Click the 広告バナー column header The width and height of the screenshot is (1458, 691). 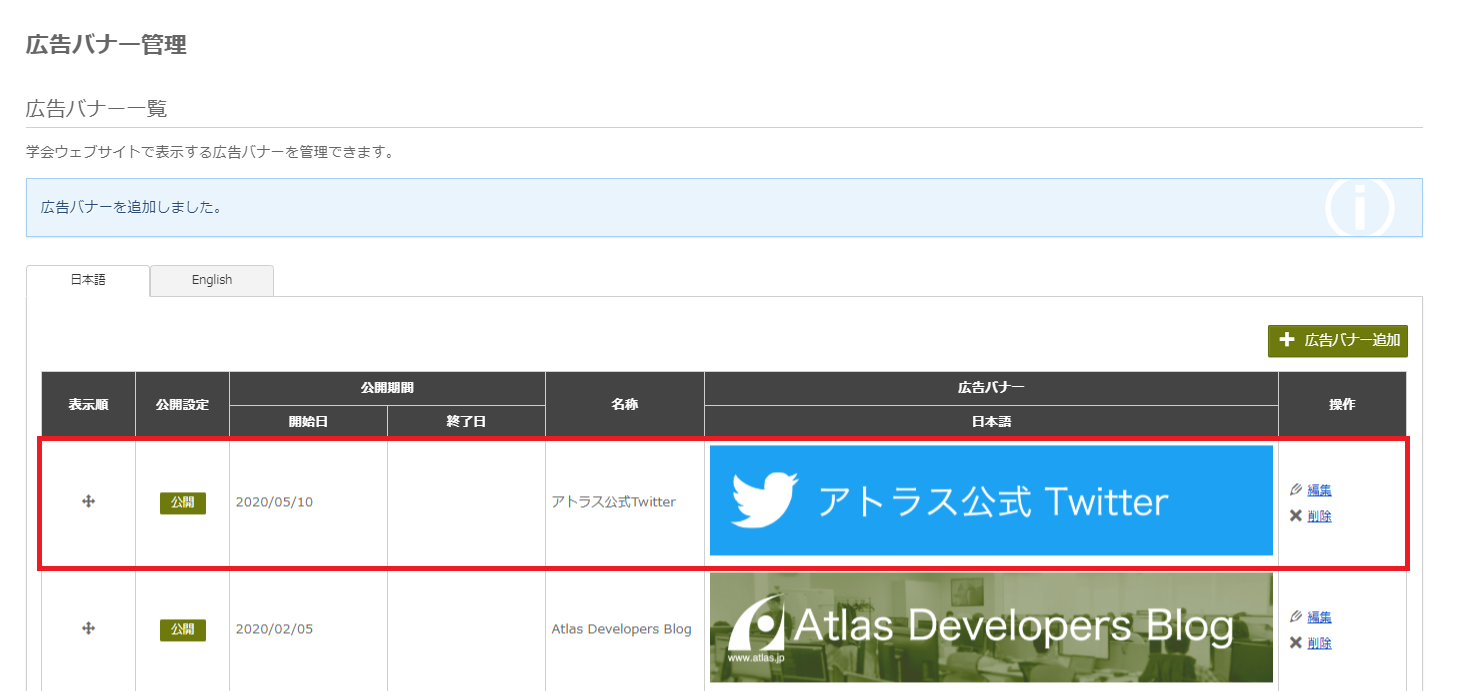991,388
